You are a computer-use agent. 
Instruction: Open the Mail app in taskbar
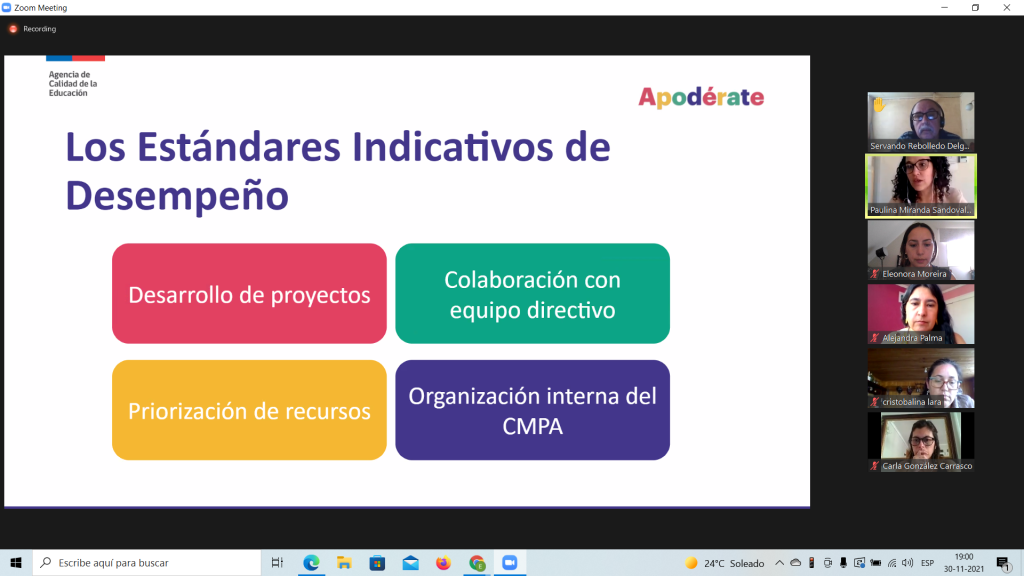pos(410,563)
